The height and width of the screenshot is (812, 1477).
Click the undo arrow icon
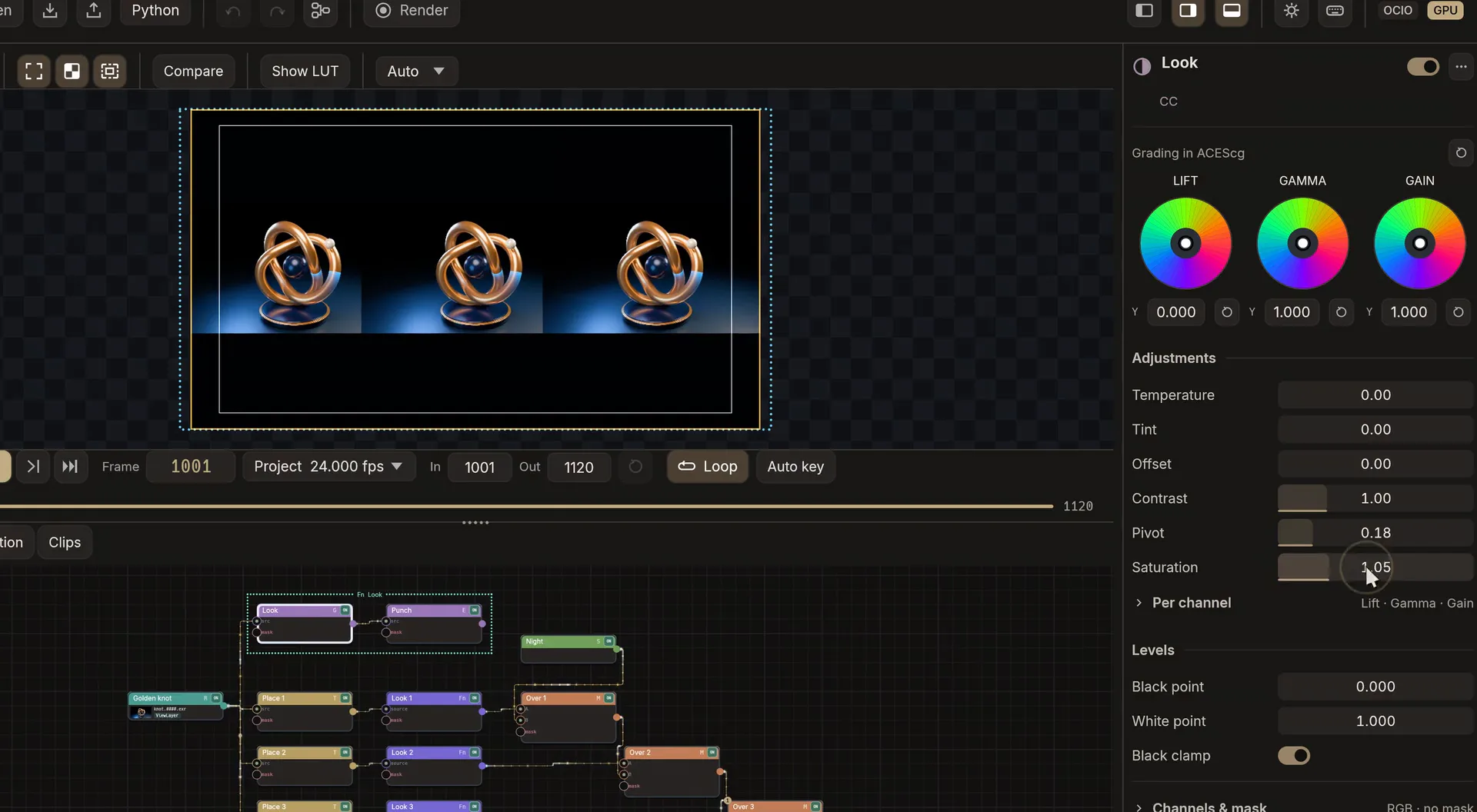pyautogui.click(x=233, y=11)
